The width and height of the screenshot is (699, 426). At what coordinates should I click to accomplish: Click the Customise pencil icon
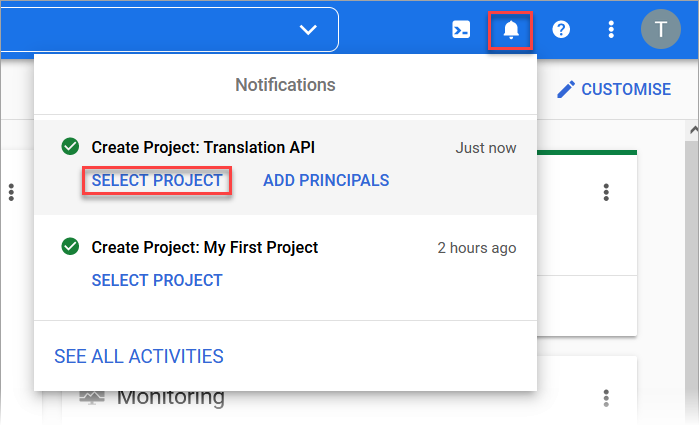(566, 90)
